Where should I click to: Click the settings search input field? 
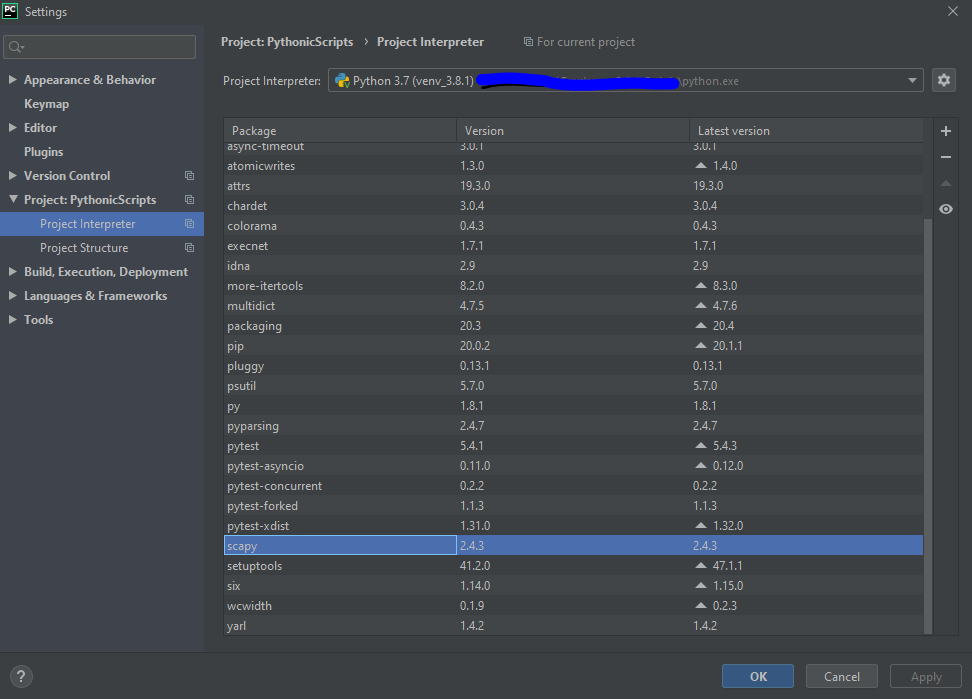click(99, 47)
